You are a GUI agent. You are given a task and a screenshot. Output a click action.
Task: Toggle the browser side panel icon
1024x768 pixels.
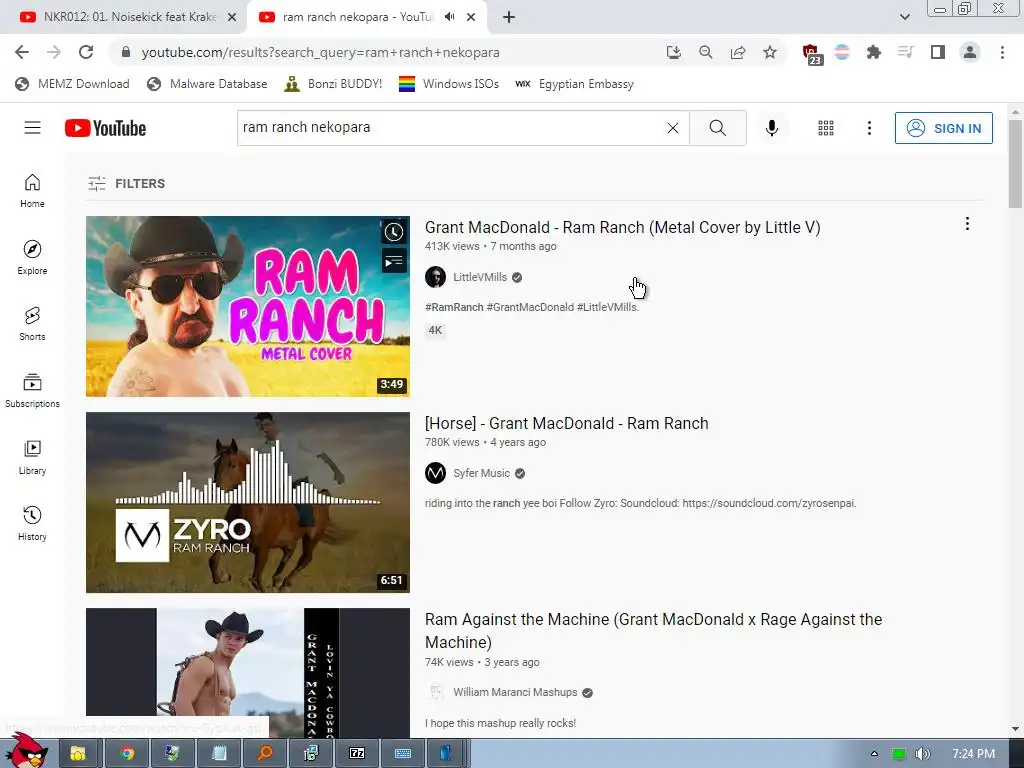(x=938, y=52)
